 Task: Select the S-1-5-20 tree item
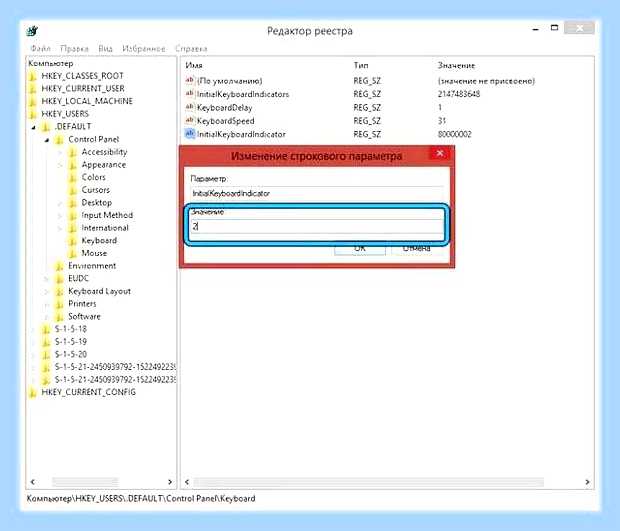coord(71,354)
